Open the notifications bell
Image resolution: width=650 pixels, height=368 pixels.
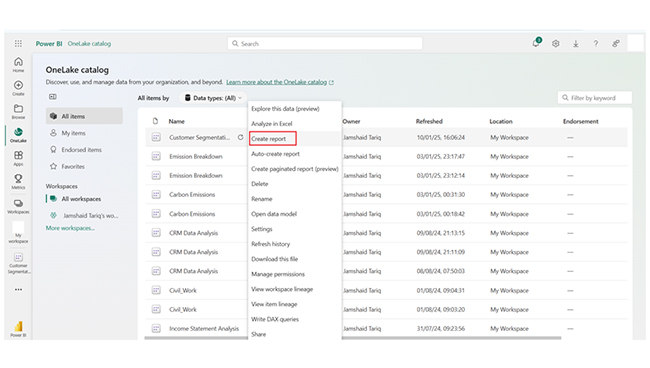(536, 43)
